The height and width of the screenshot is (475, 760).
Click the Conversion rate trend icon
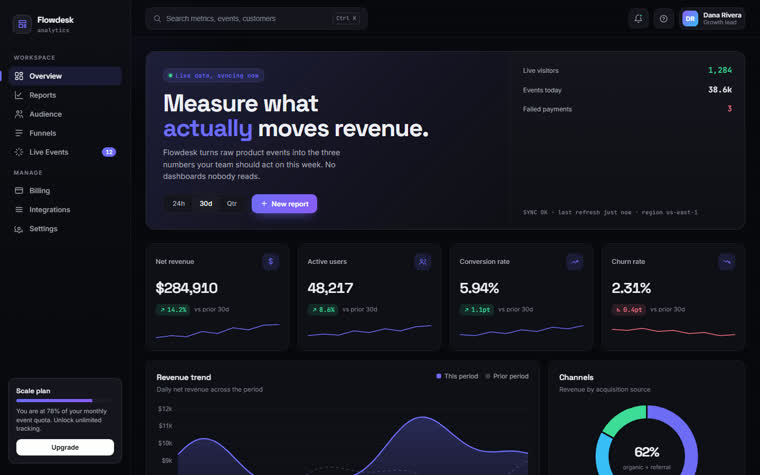tap(575, 262)
